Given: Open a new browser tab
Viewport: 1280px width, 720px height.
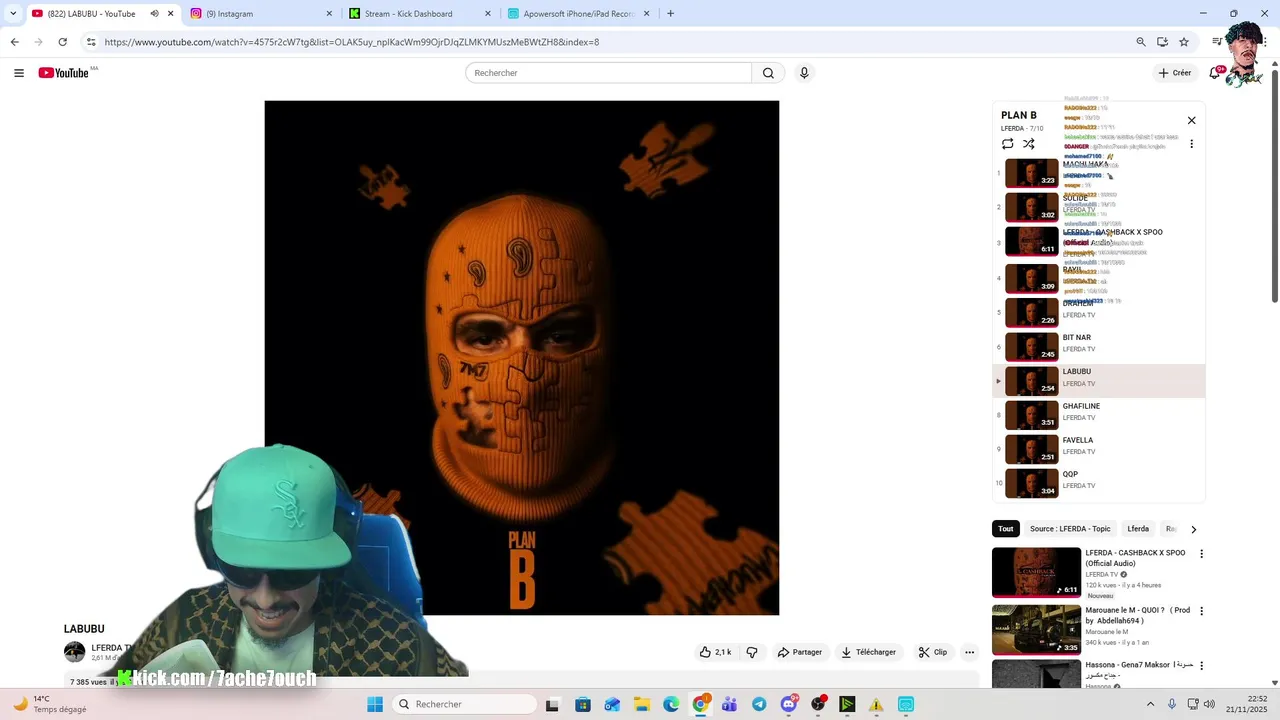Looking at the screenshot, I should click(x=670, y=14).
